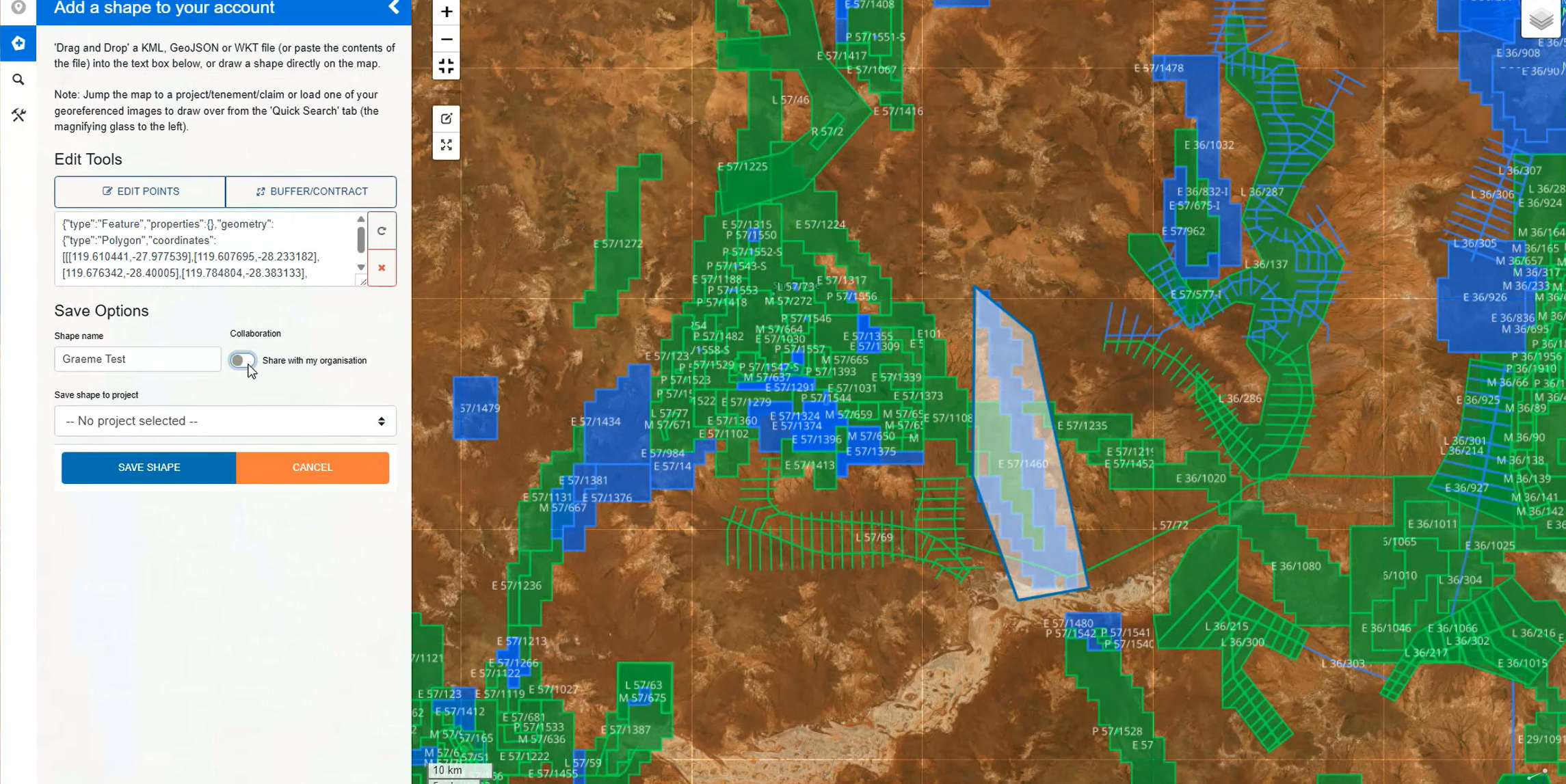Image resolution: width=1566 pixels, height=784 pixels.
Task: Edit the Shape name field
Action: [137, 359]
